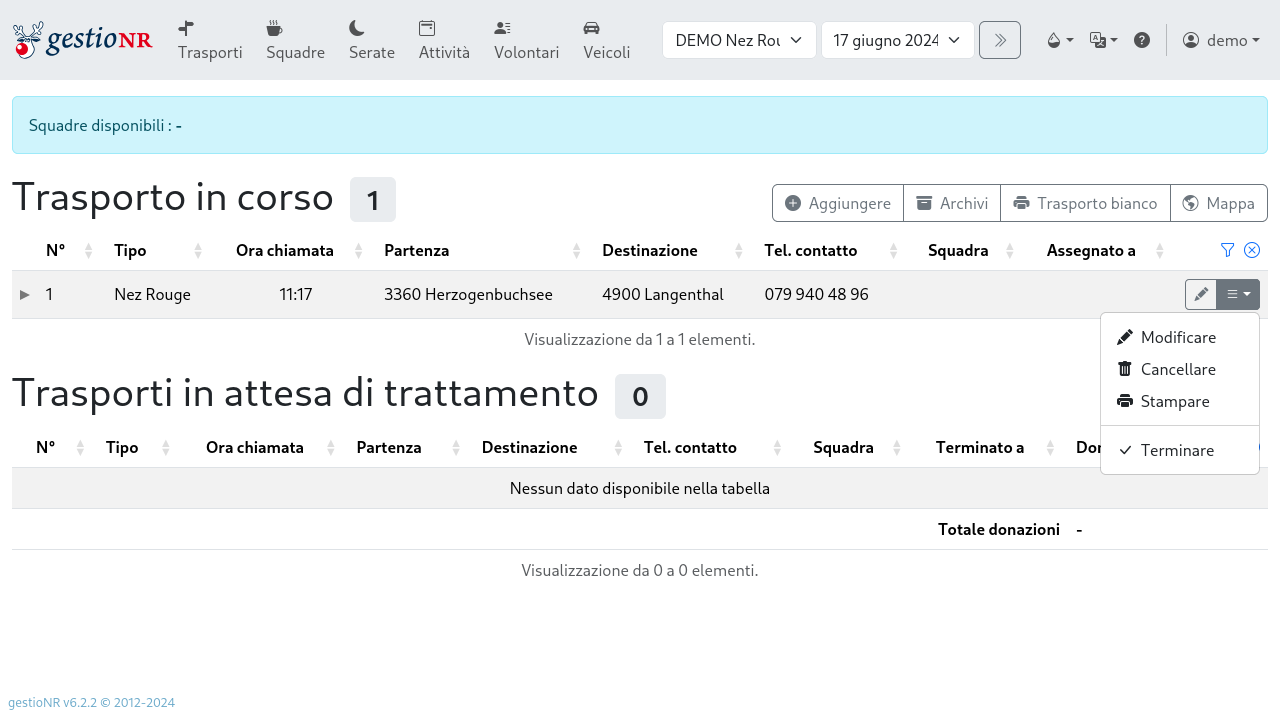
Task: Open the Trasporti section icon
Action: (x=185, y=27)
